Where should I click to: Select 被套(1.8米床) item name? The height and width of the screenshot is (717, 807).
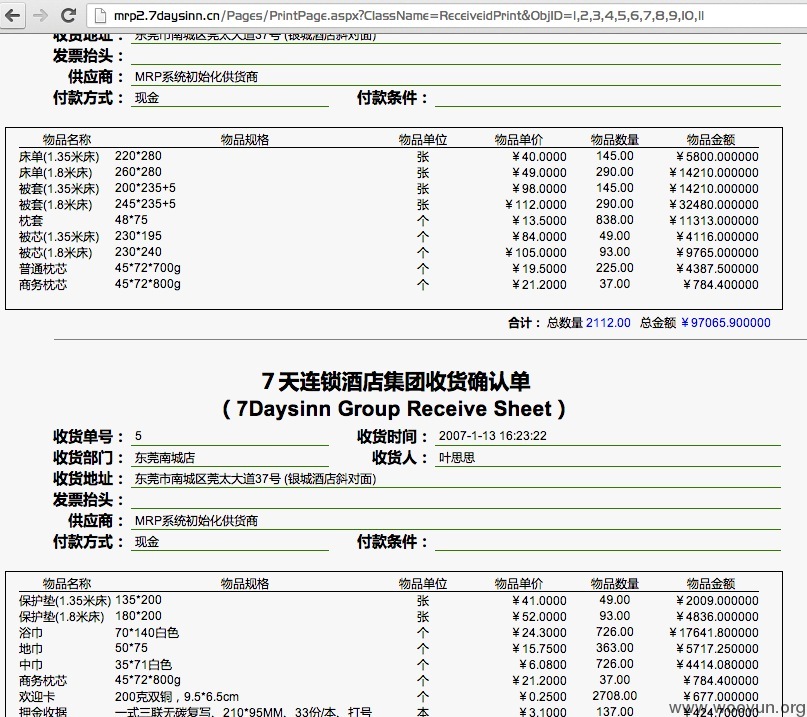click(56, 204)
